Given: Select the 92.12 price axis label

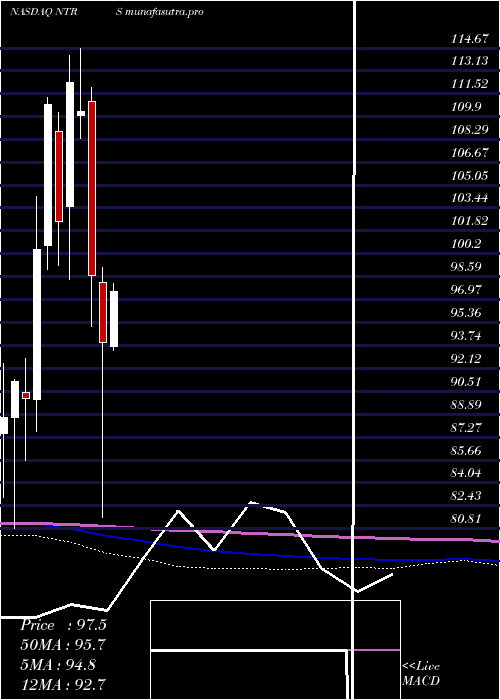Looking at the screenshot, I should click(467, 359).
